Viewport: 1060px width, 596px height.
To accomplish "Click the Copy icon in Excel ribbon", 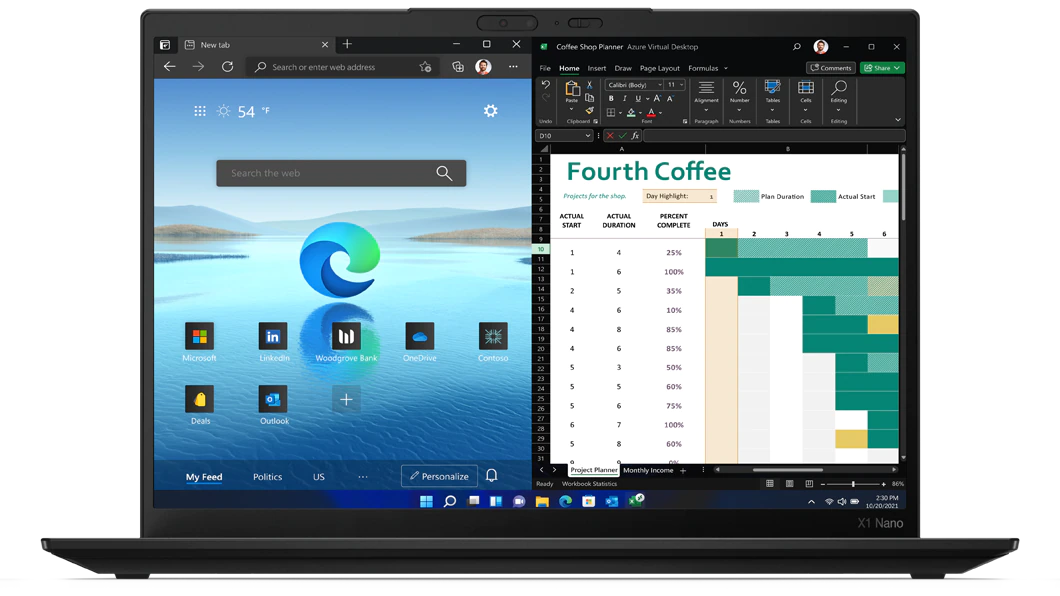I will (589, 98).
